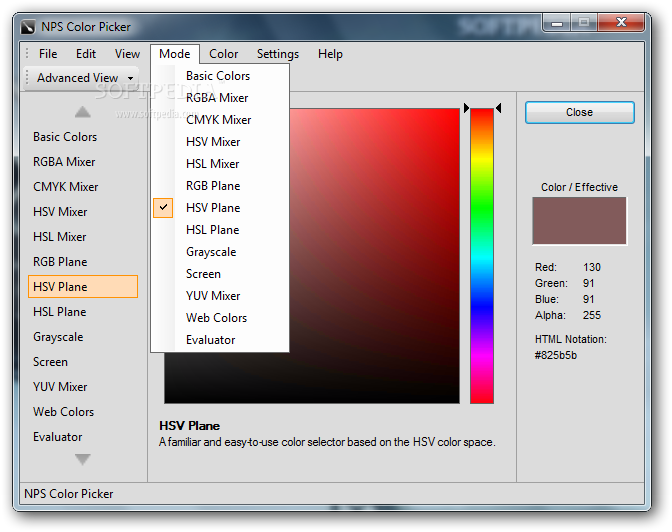Screen dimensions: 672x532
Task: Click the highlighted HSV Plane sidebar item
Action: tap(83, 287)
